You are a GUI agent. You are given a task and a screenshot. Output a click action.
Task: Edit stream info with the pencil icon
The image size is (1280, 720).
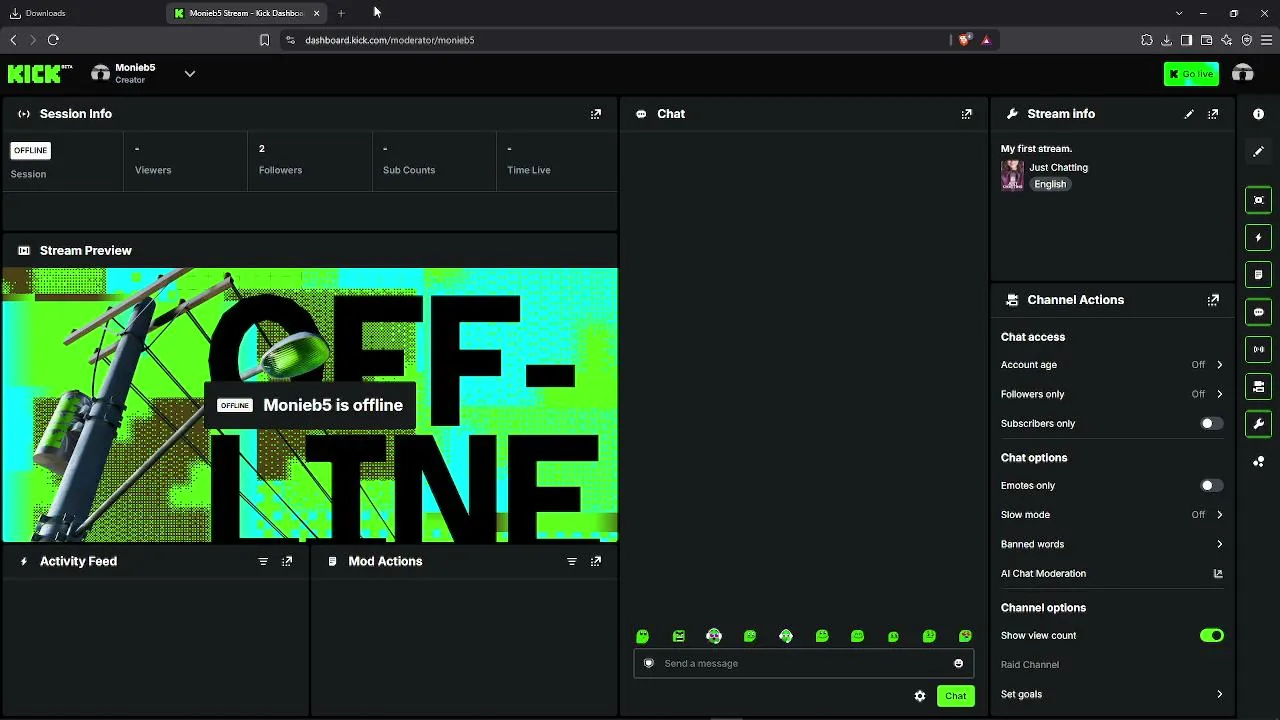click(1189, 114)
